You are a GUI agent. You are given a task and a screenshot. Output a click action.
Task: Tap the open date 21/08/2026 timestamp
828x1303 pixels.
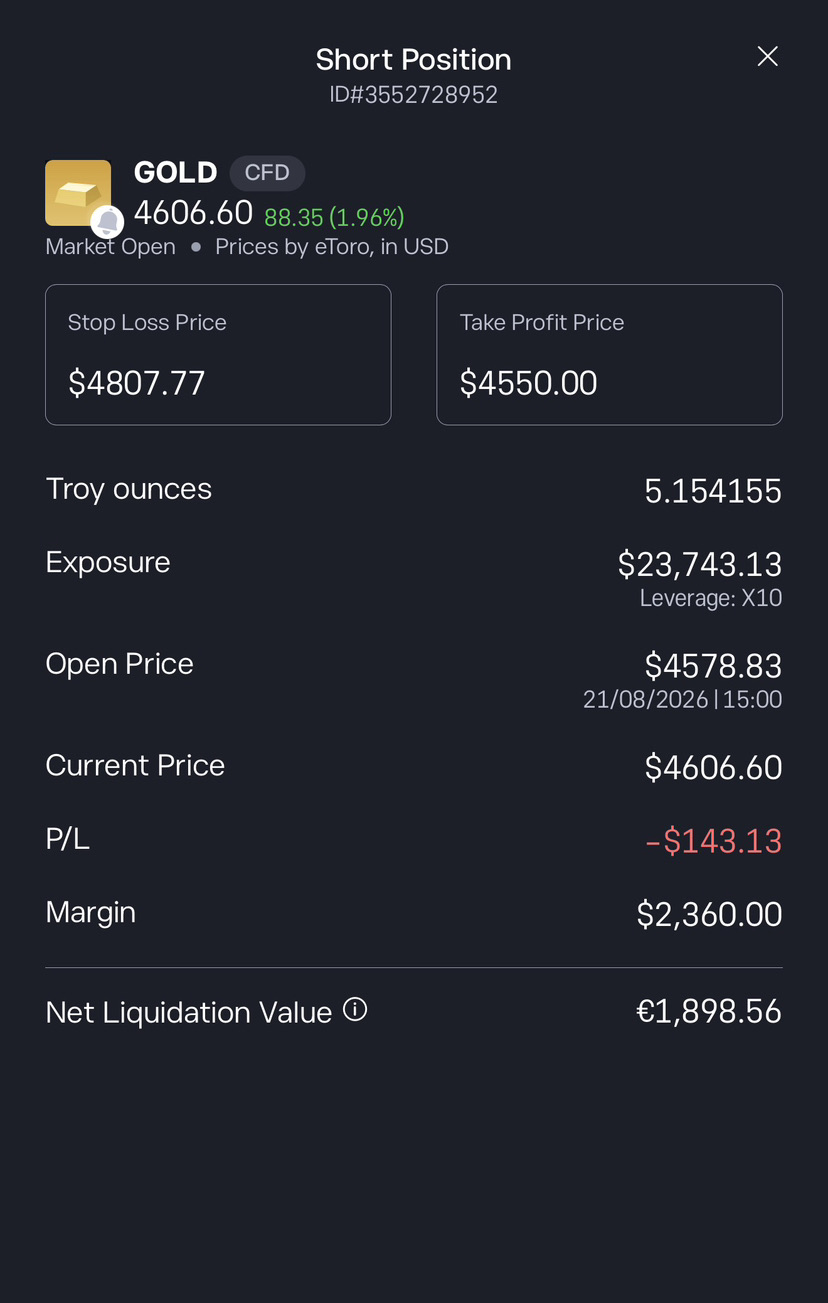(683, 700)
